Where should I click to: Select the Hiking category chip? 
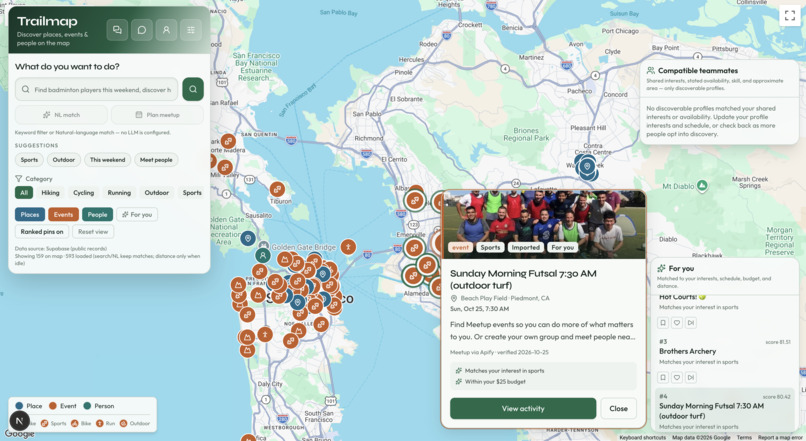50,193
